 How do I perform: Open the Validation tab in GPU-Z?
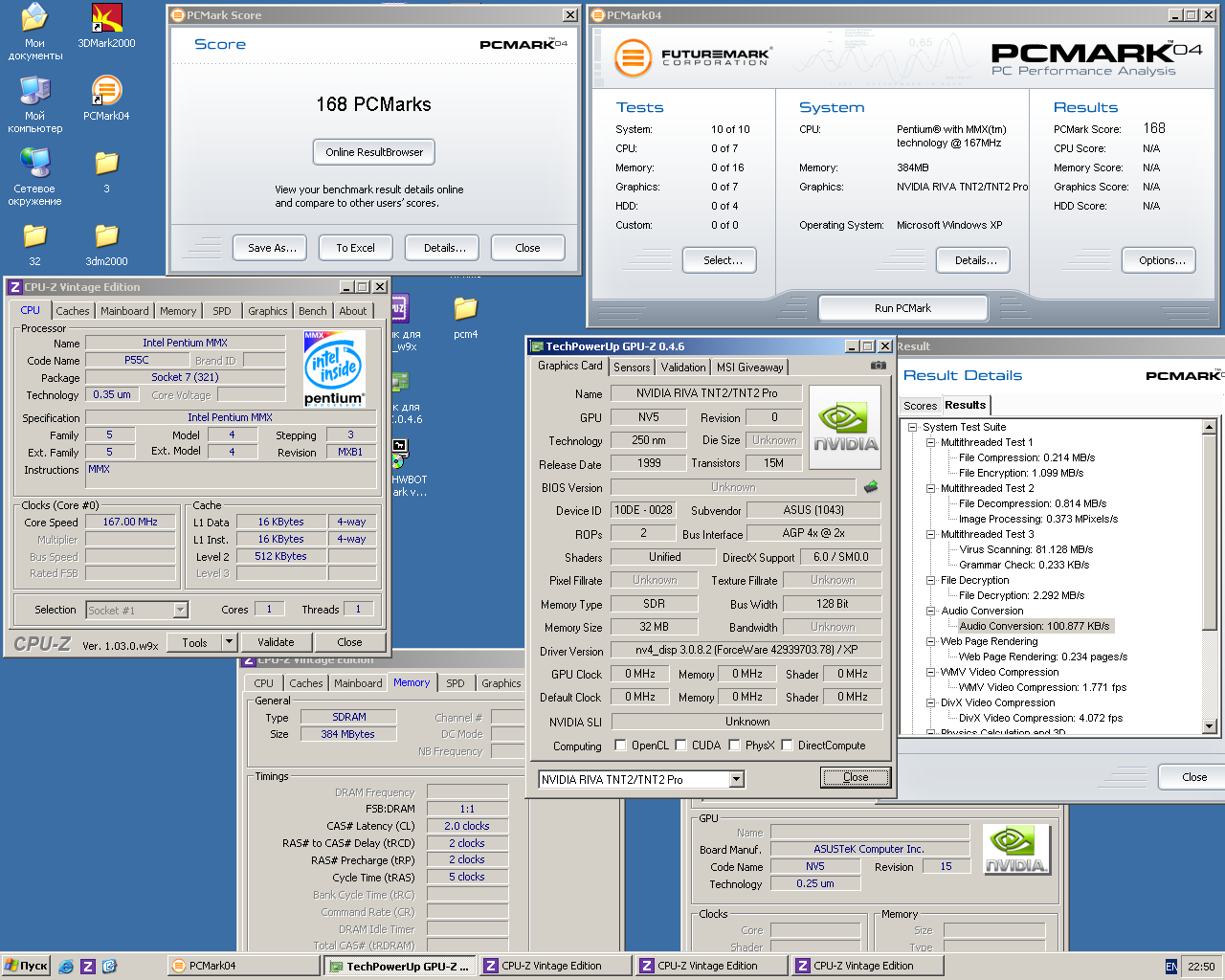click(x=683, y=367)
